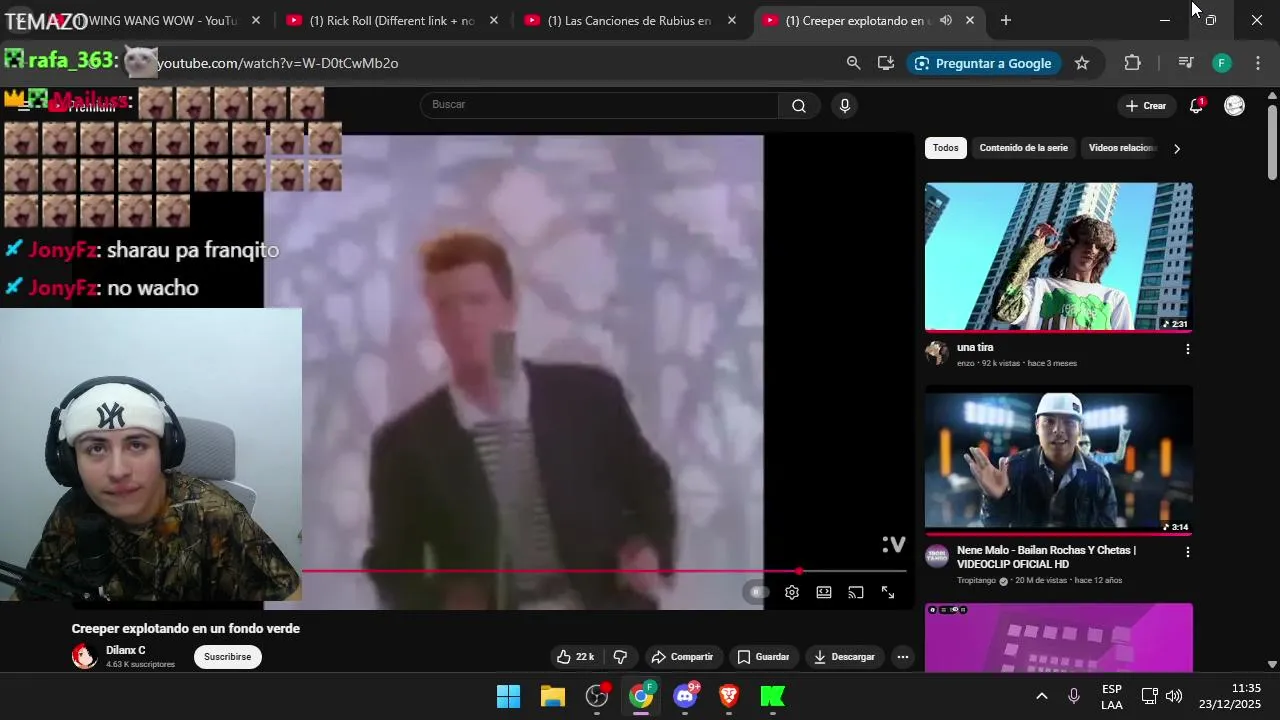
Task: Select the Contenido de la serie chip
Action: (x=1023, y=148)
